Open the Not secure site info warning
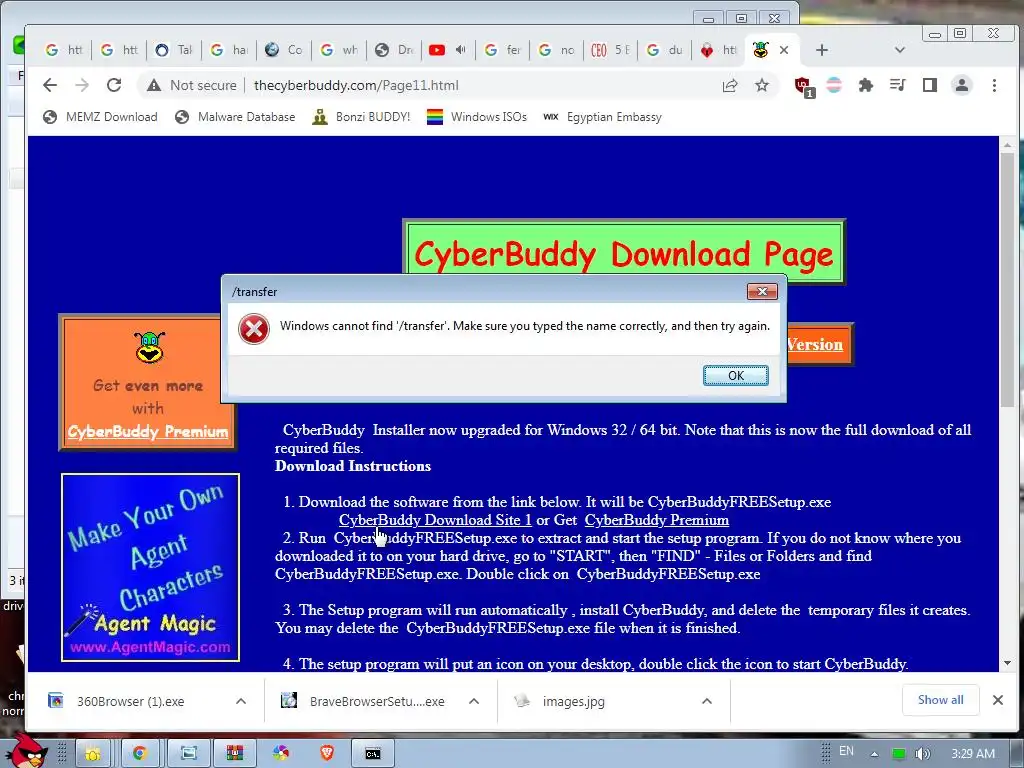This screenshot has height=768, width=1024. tap(191, 85)
